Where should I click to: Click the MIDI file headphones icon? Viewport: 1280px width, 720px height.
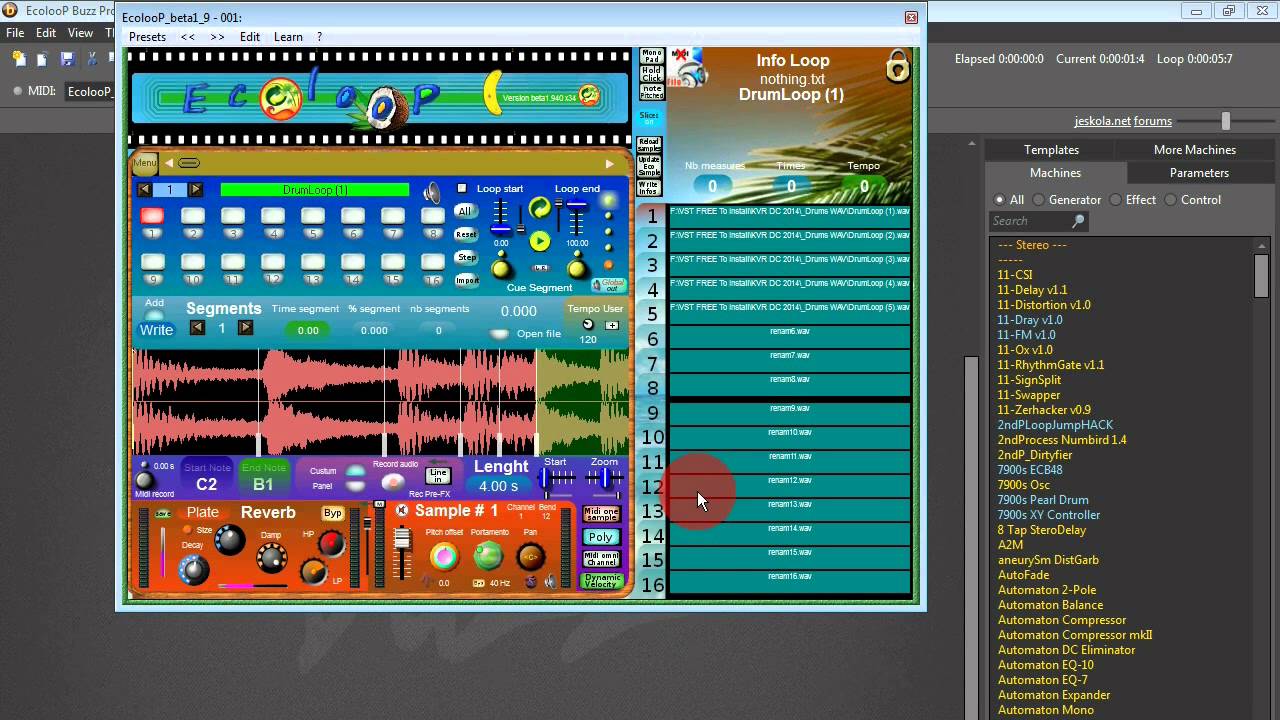pos(688,68)
